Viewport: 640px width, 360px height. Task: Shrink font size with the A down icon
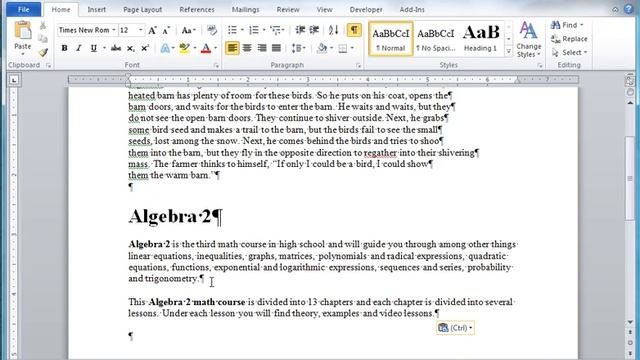tap(166, 31)
